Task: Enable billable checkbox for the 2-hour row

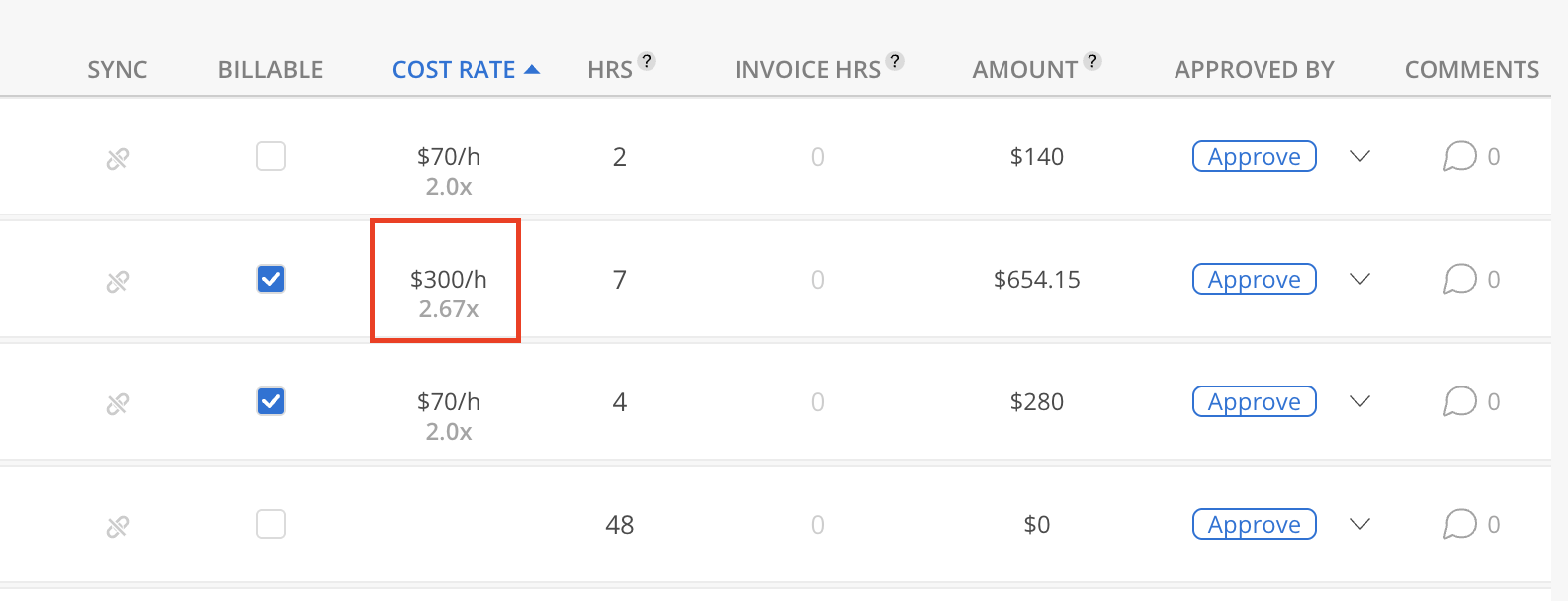Action: pos(271,156)
